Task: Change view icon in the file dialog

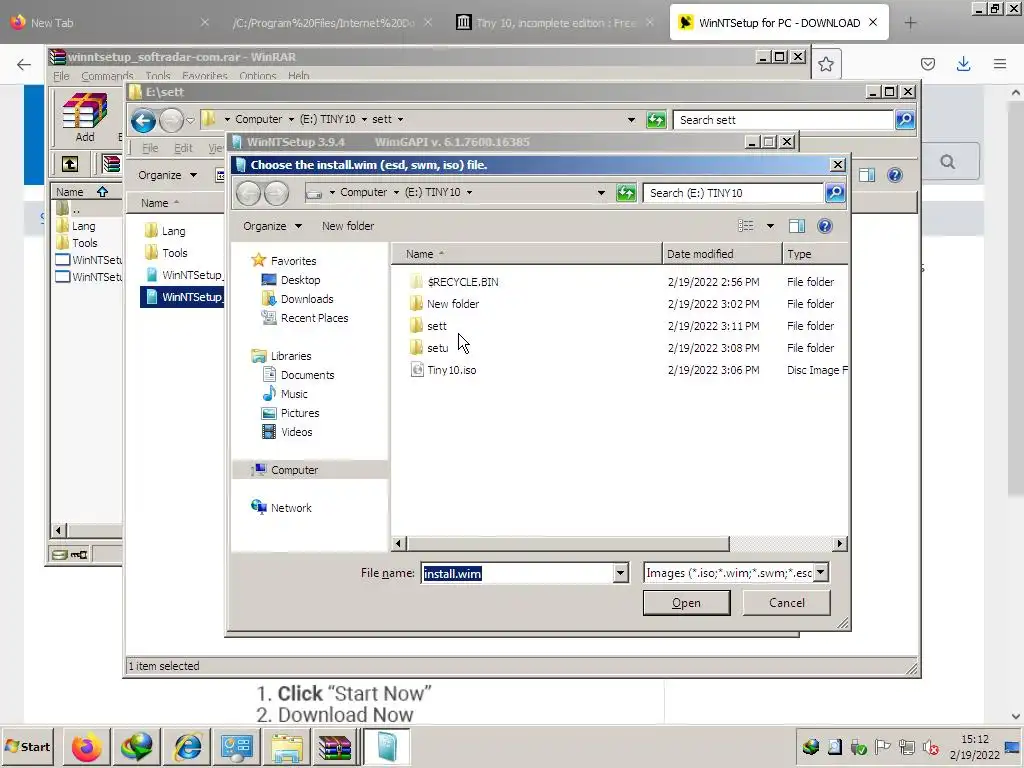Action: (x=746, y=226)
